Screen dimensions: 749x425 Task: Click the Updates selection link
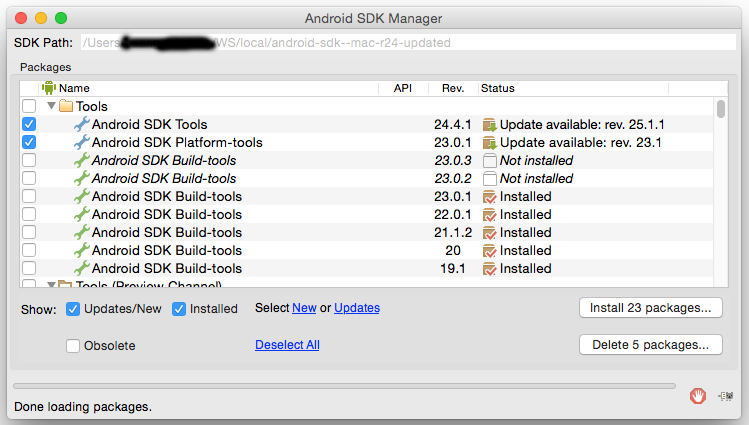(357, 308)
